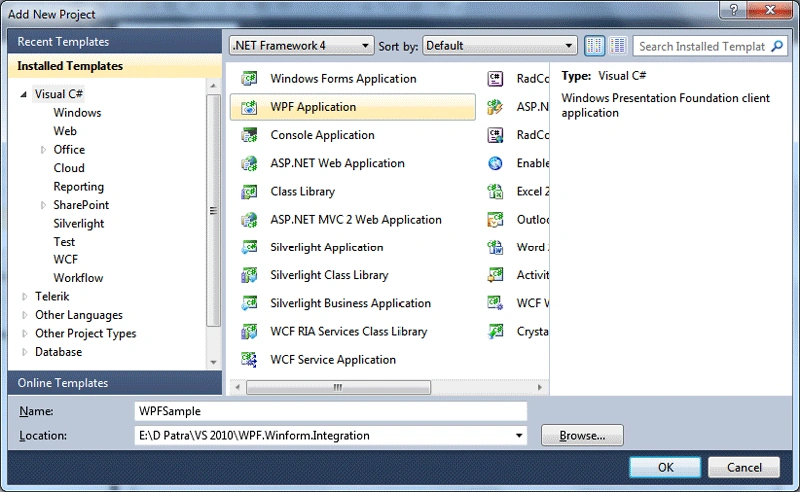This screenshot has width=800, height=492.
Task: Click the Enable template globe icon
Action: [x=495, y=163]
